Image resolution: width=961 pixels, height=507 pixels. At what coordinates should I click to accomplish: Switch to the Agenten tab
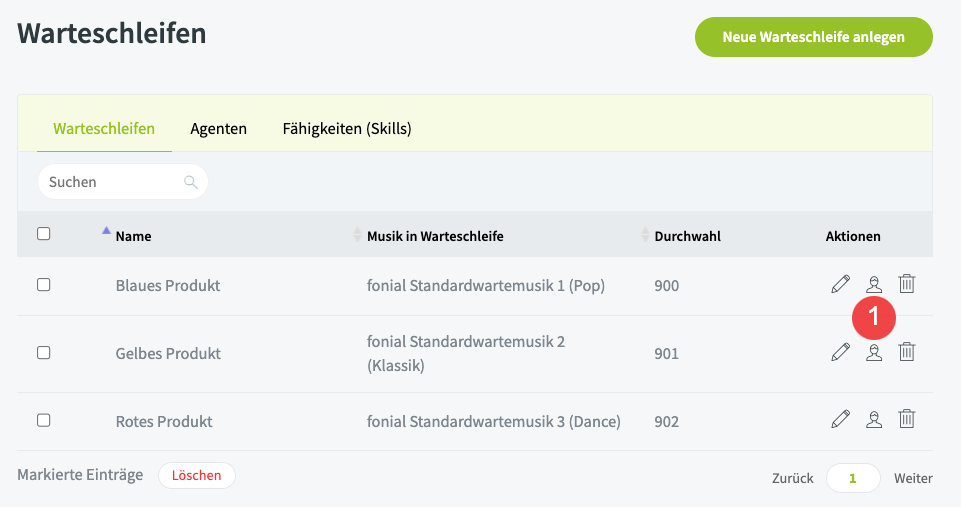click(x=218, y=129)
